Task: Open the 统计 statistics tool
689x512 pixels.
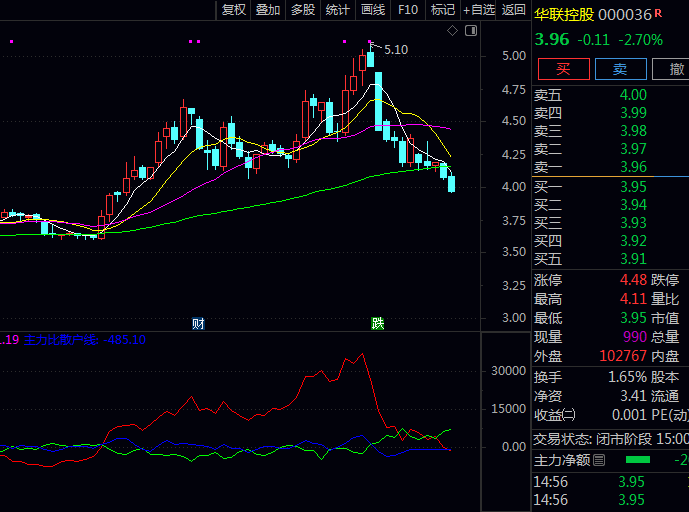Action: [337, 10]
